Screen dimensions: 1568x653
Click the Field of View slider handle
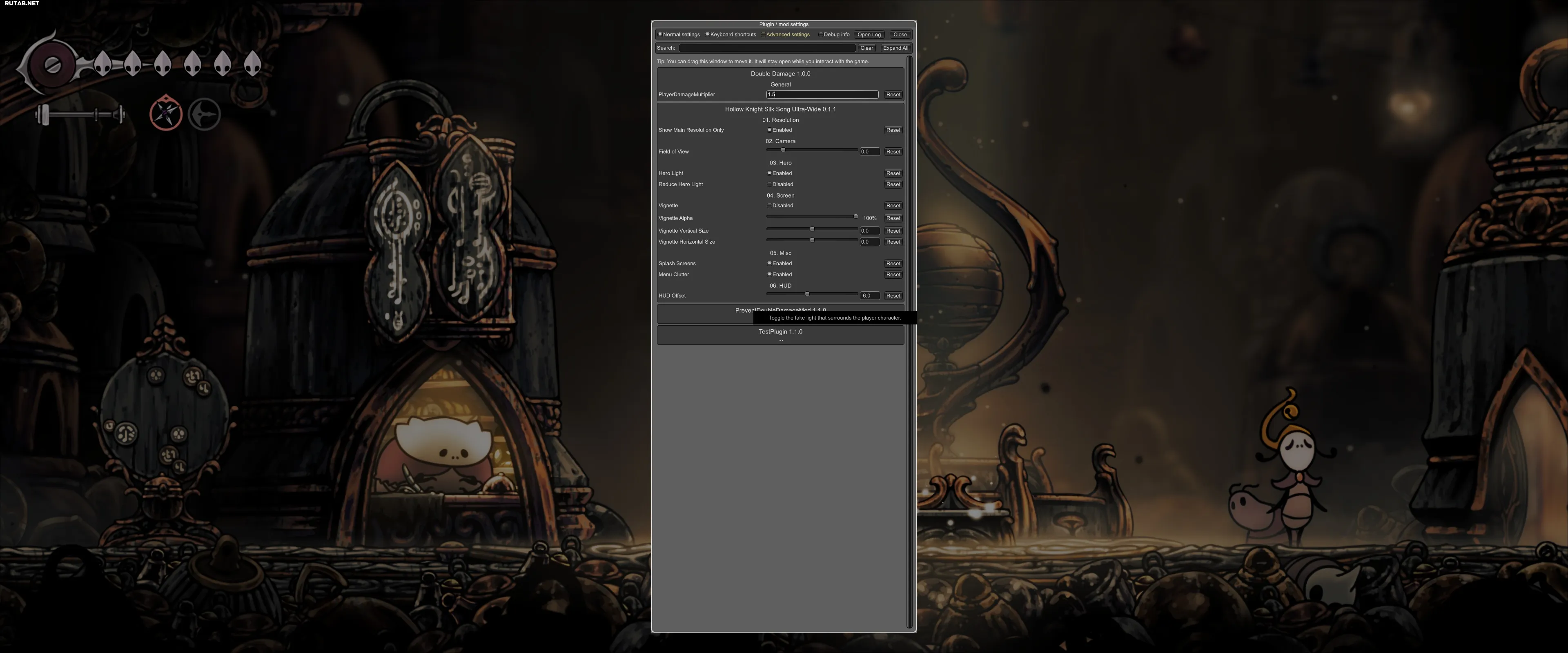[783, 150]
